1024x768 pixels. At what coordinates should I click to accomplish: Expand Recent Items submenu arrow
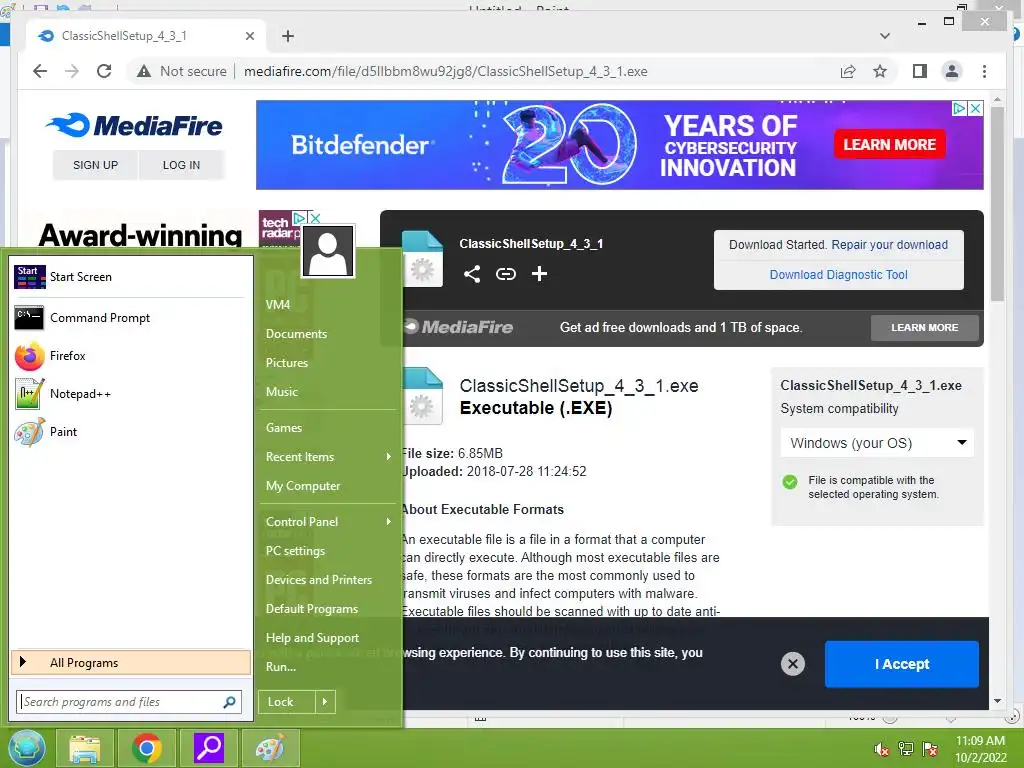point(389,456)
